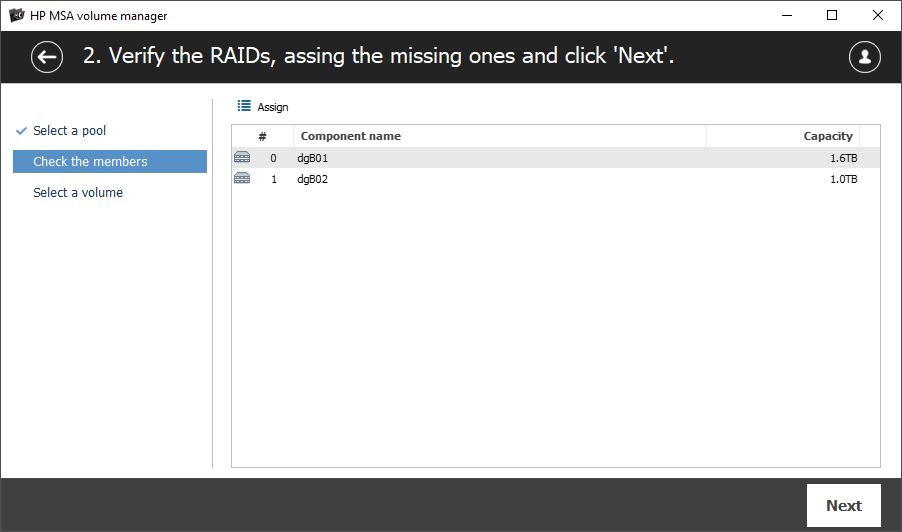Click the disk group icon for dgB02
The image size is (902, 532).
tap(242, 178)
